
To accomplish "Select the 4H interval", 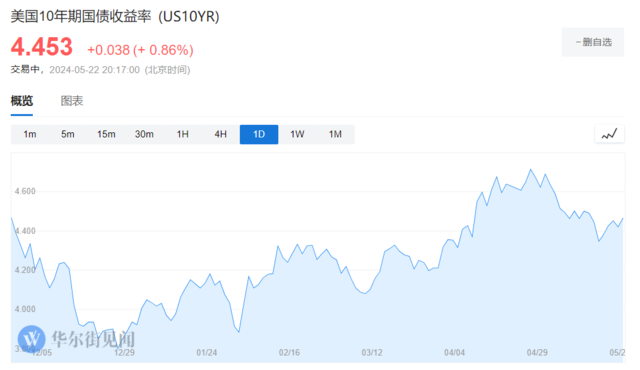I will point(220,134).
